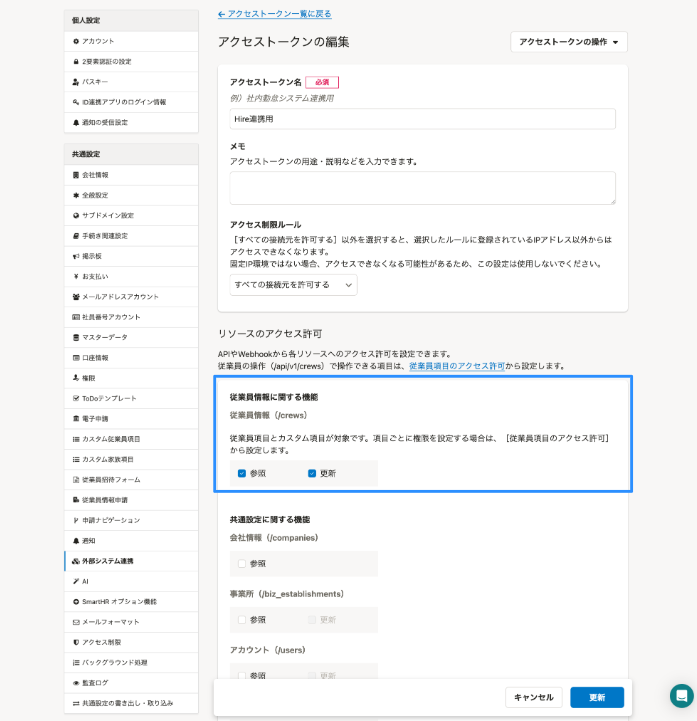Select マスターデータ from the sidebar menu

pos(104,337)
